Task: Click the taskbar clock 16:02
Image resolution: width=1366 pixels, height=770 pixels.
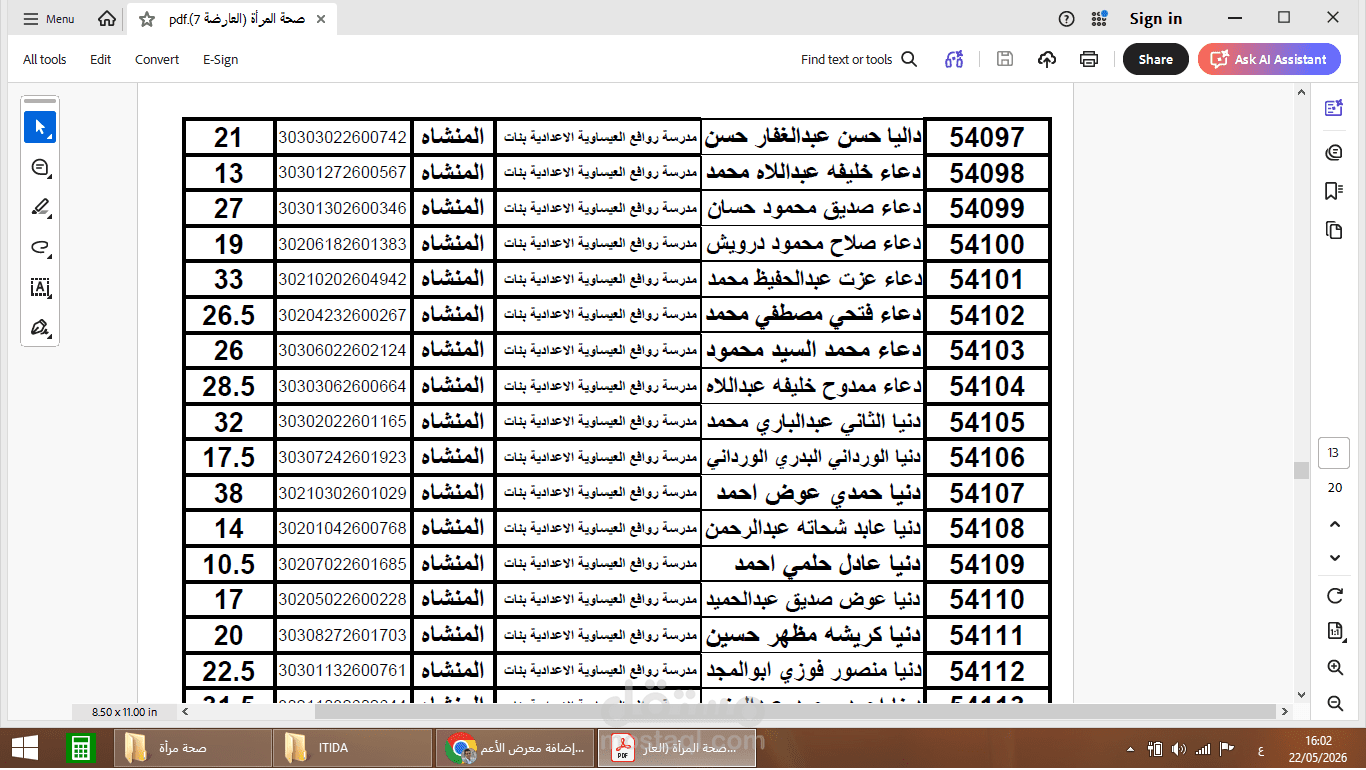Action: coord(1318,741)
